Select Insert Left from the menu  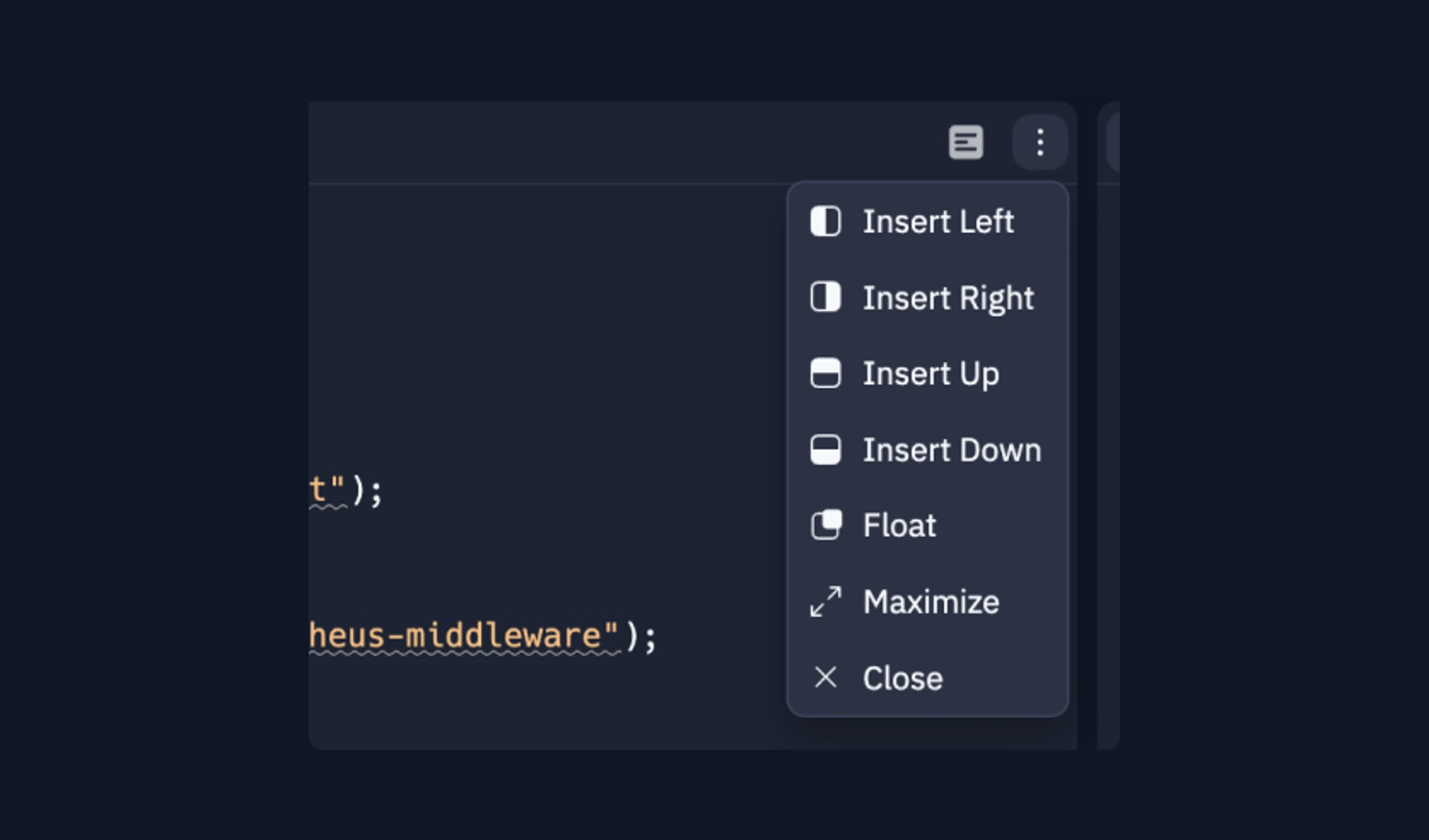pos(938,221)
